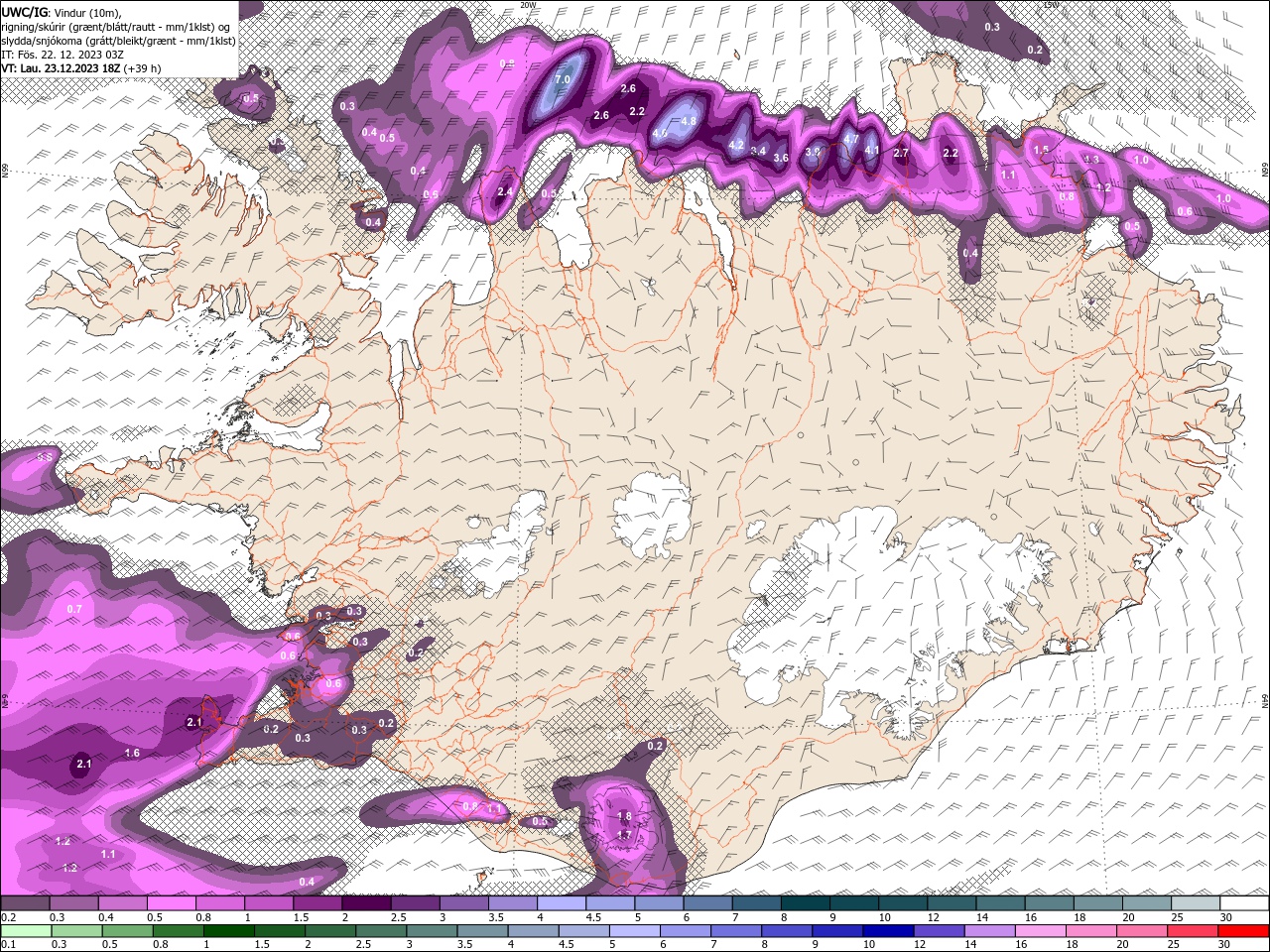The width and height of the screenshot is (1270, 952).
Task: Click the 1.6 value in the southwest sea
Action: click(132, 754)
